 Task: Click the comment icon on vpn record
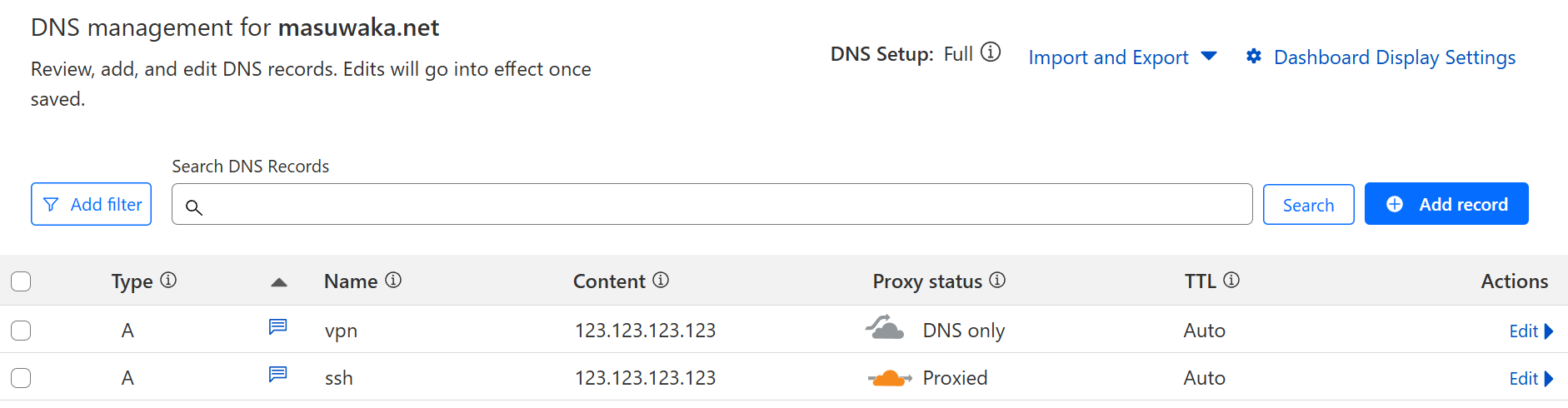click(277, 326)
